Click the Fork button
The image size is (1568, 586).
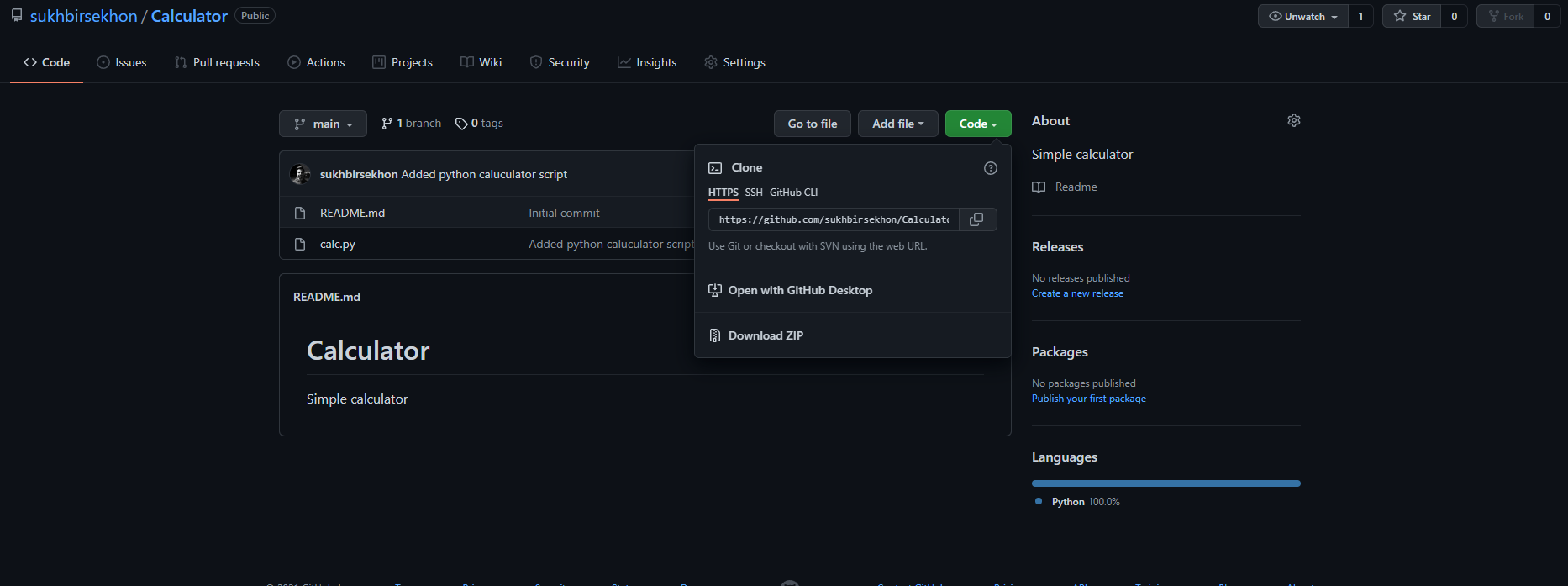click(x=1505, y=16)
